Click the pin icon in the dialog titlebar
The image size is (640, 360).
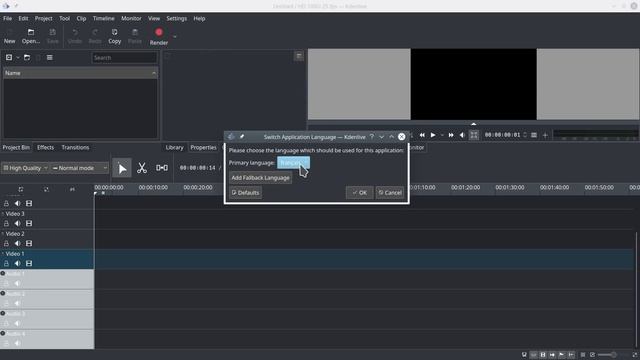coord(242,137)
